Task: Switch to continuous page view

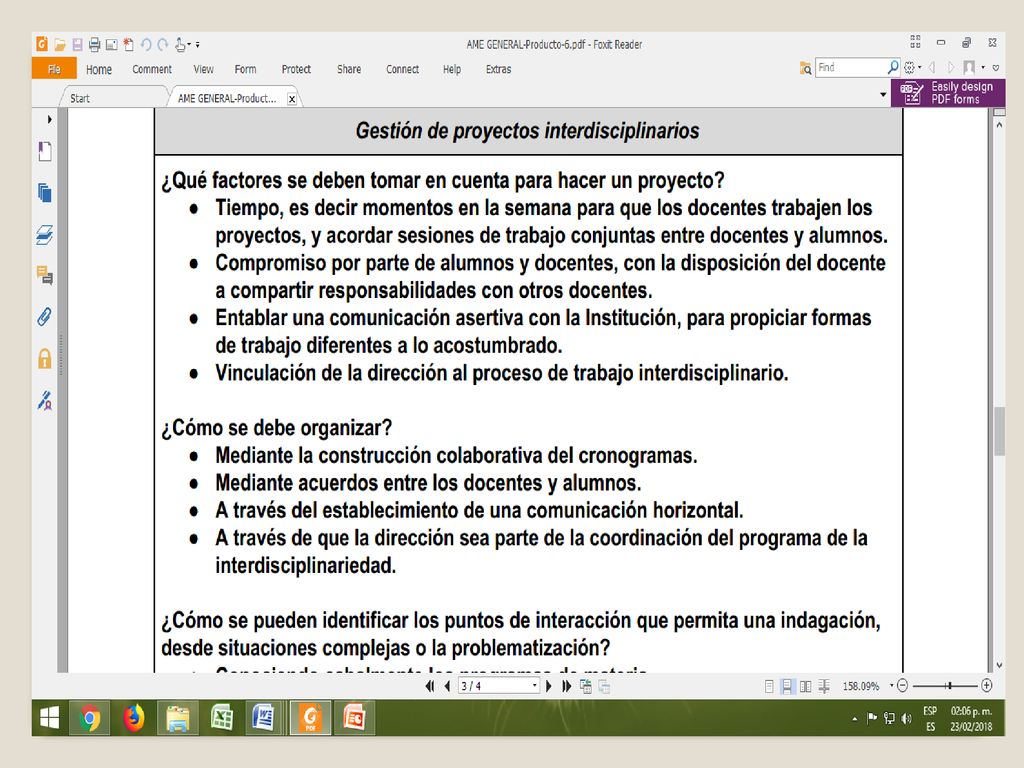Action: click(x=787, y=686)
